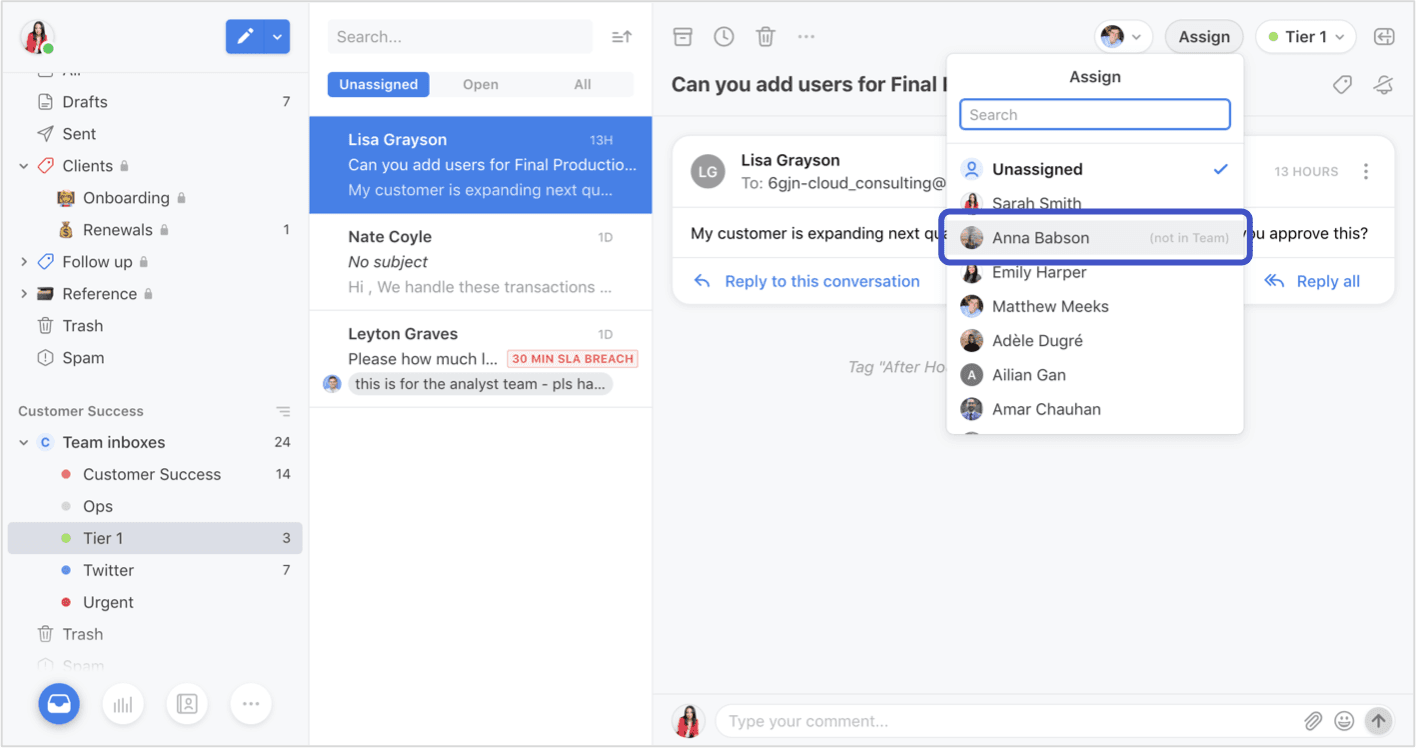Expand the Reference tag

coord(24,294)
